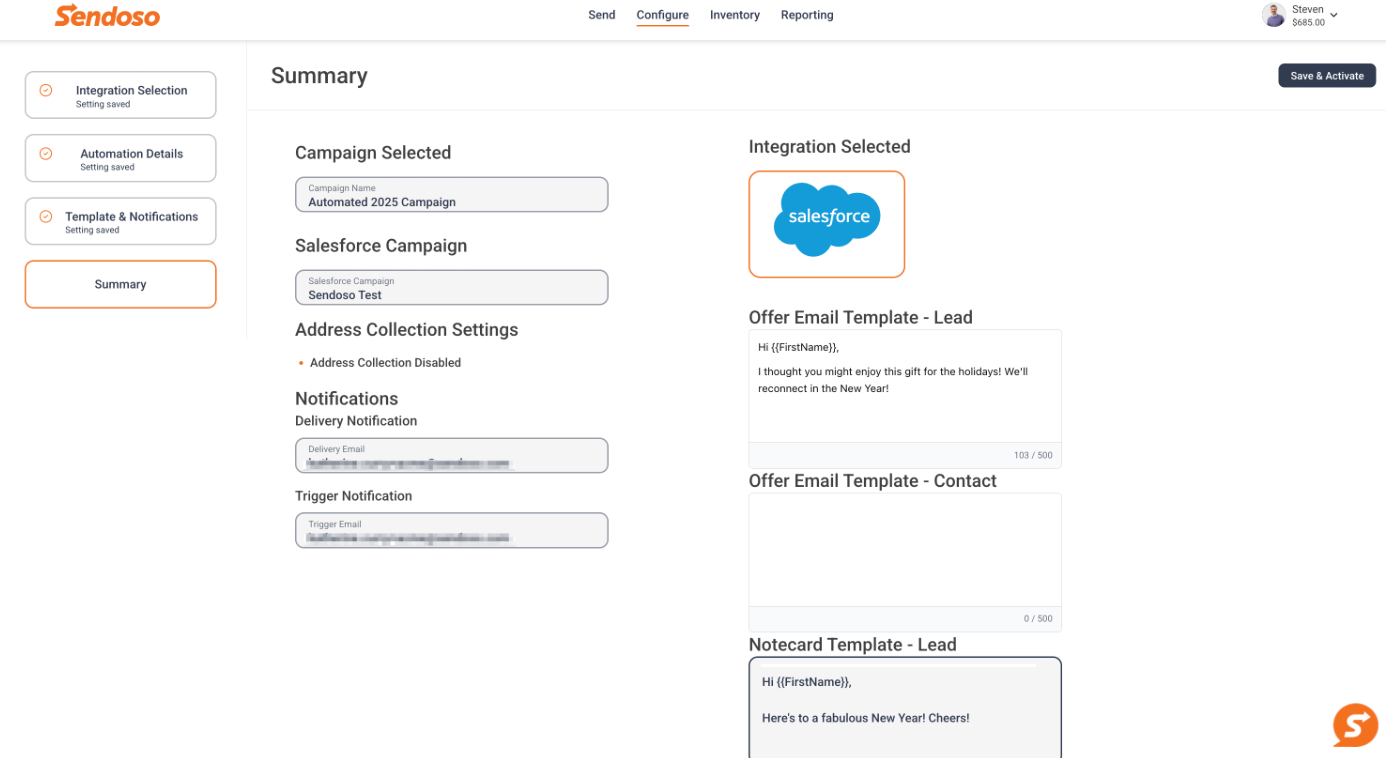Viewport: 1386px width, 758px height.
Task: Click the '103 / 500' character count
Action: (x=1033, y=455)
